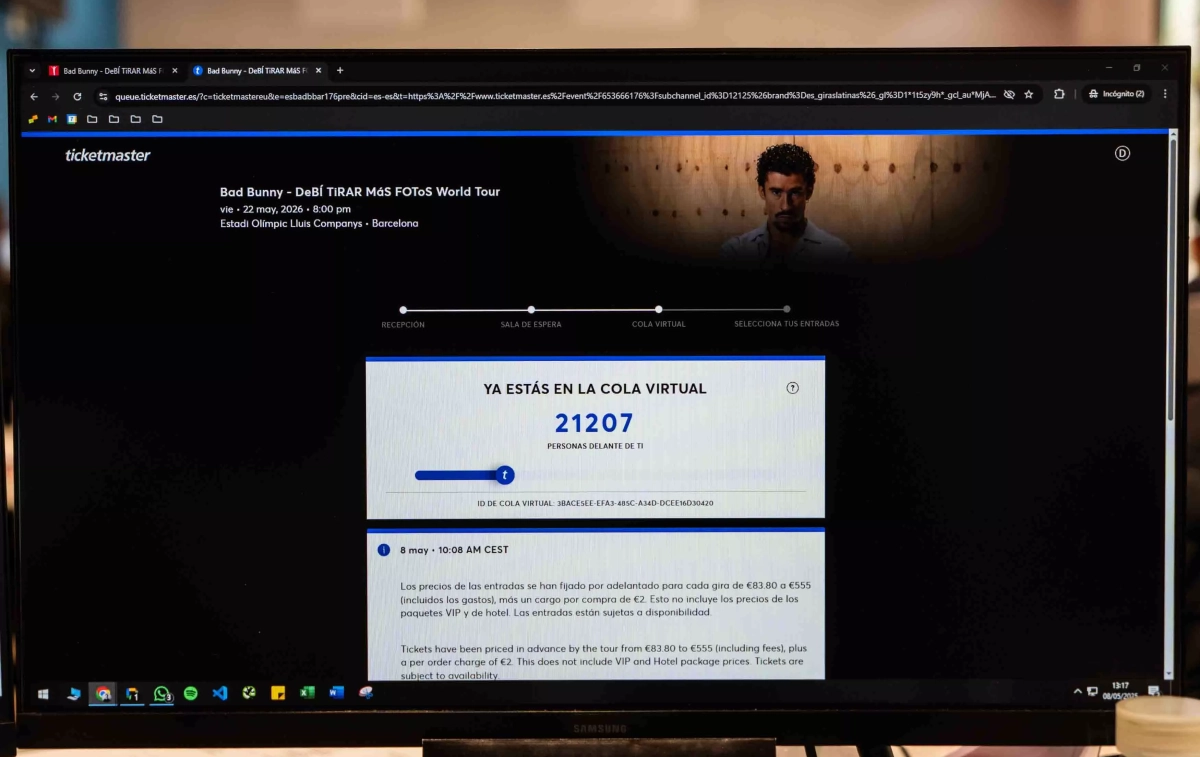Screen dimensions: 1200x757
Task: Click the Ticketmaster logo
Action: pyautogui.click(x=107, y=155)
